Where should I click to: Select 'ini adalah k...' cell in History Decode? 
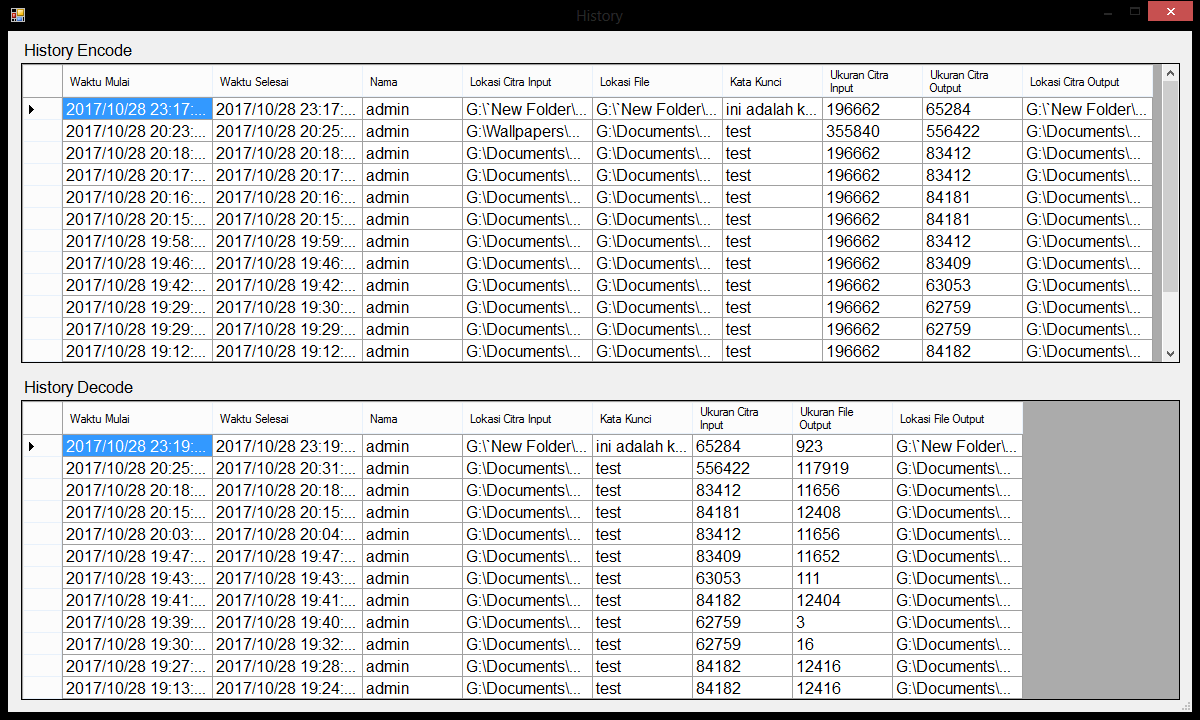click(642, 447)
